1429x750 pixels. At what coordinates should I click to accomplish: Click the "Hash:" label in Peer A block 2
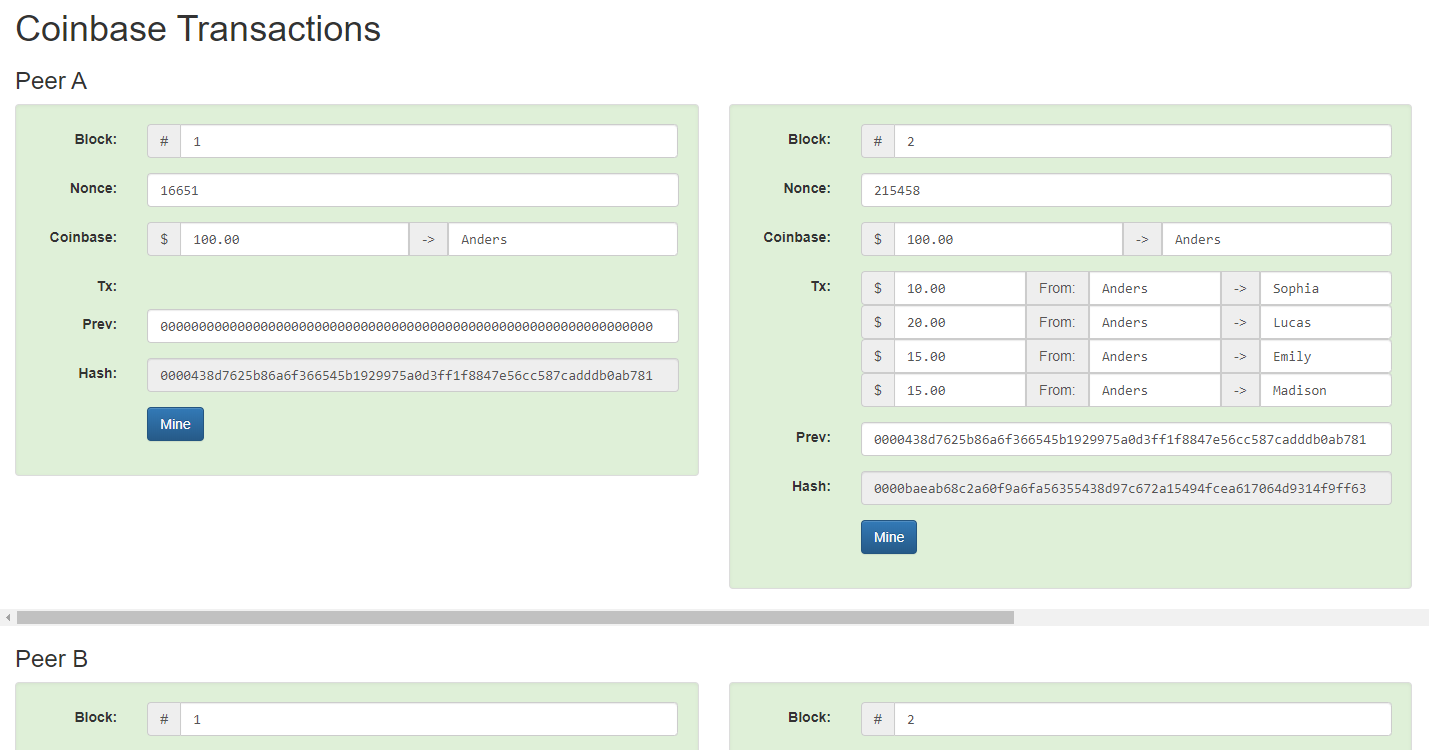pyautogui.click(x=812, y=486)
